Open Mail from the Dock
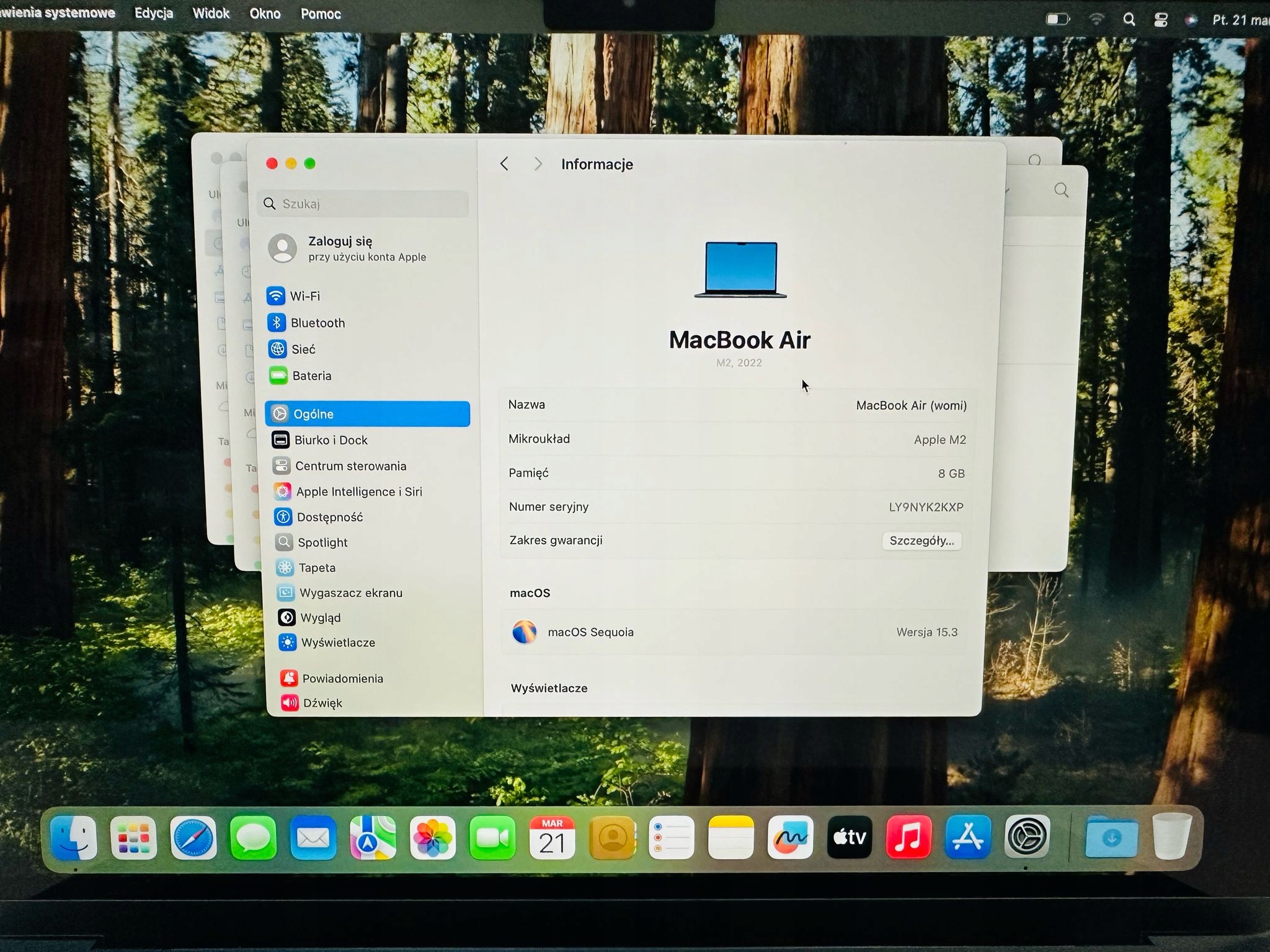 pyautogui.click(x=313, y=837)
